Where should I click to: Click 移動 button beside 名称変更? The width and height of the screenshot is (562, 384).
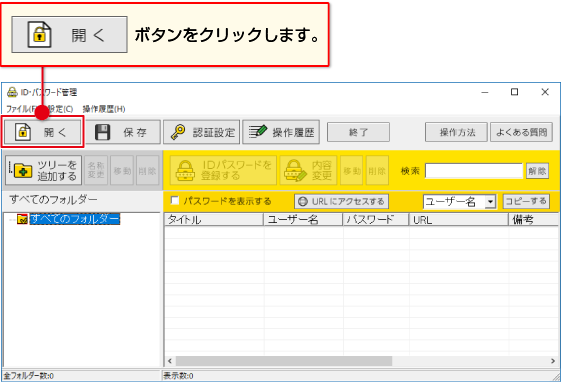122,170
